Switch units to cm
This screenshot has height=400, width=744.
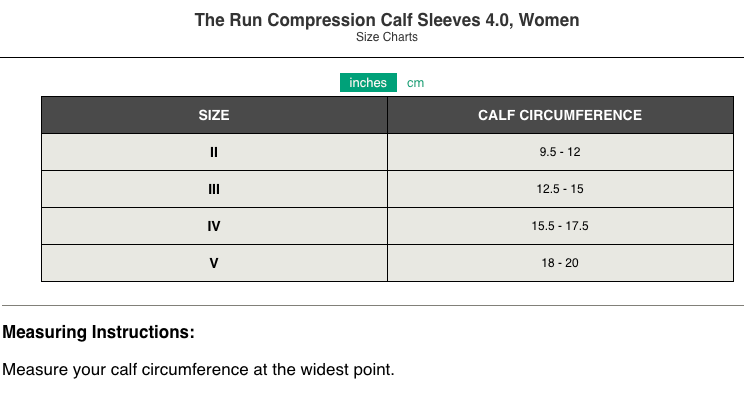tap(415, 83)
